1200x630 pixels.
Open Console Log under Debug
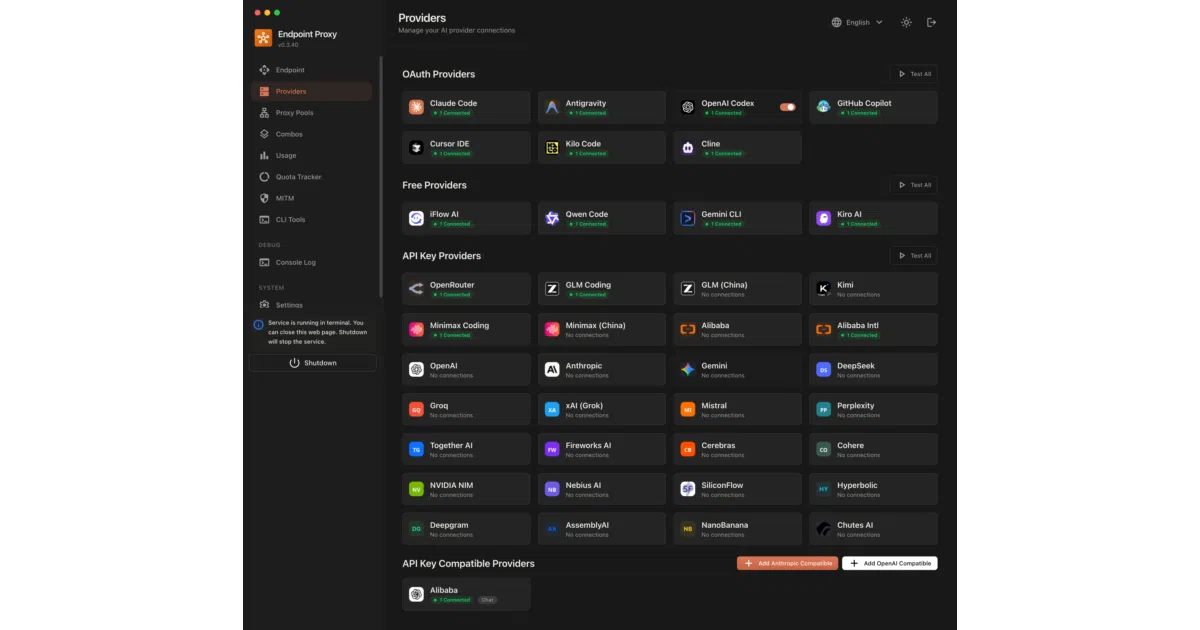point(311,262)
